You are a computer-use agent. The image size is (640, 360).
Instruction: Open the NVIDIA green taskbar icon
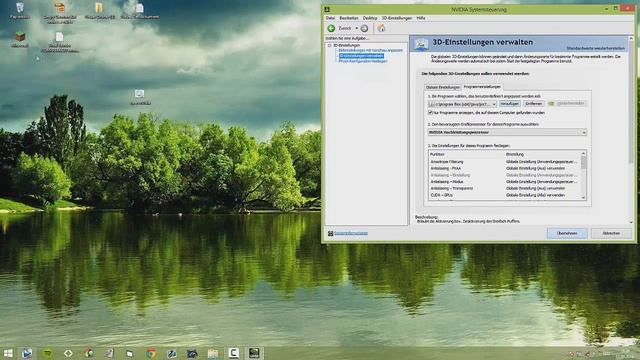48,353
